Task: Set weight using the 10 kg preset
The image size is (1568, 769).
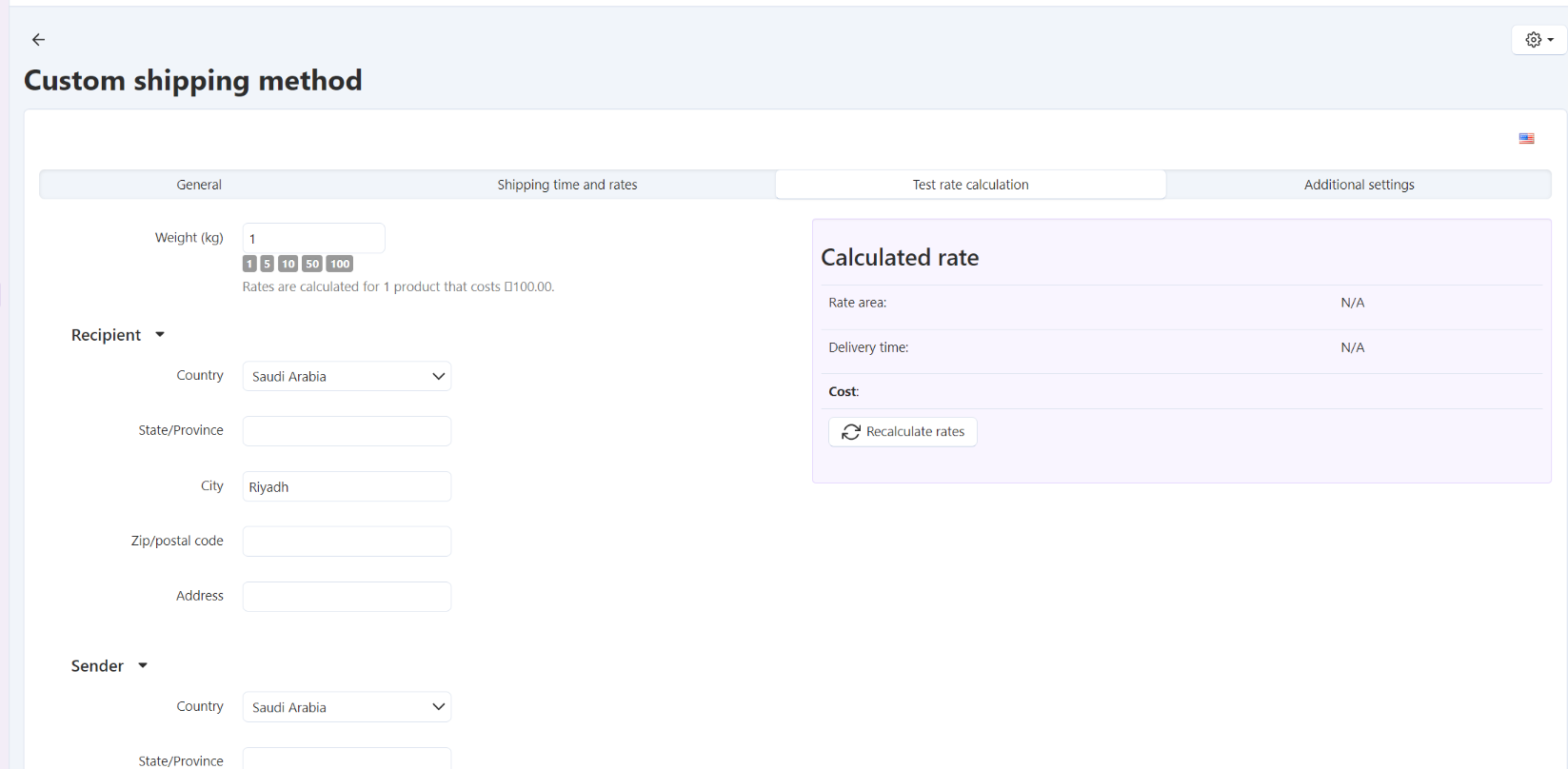Action: (x=288, y=264)
